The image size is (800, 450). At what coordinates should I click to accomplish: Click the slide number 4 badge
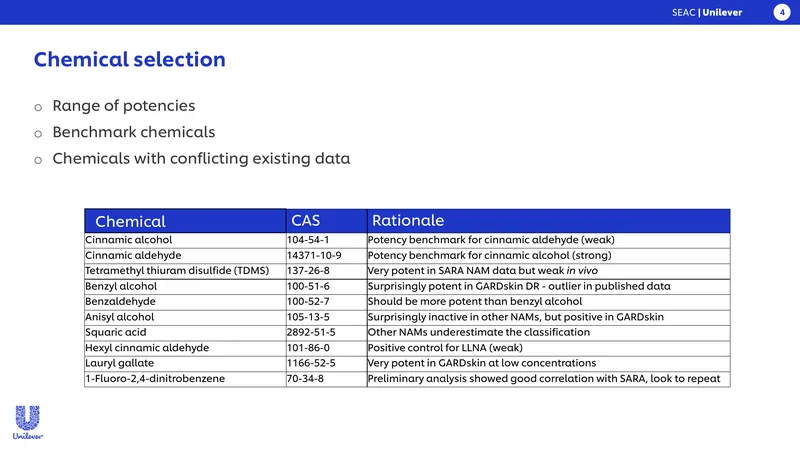(x=782, y=12)
